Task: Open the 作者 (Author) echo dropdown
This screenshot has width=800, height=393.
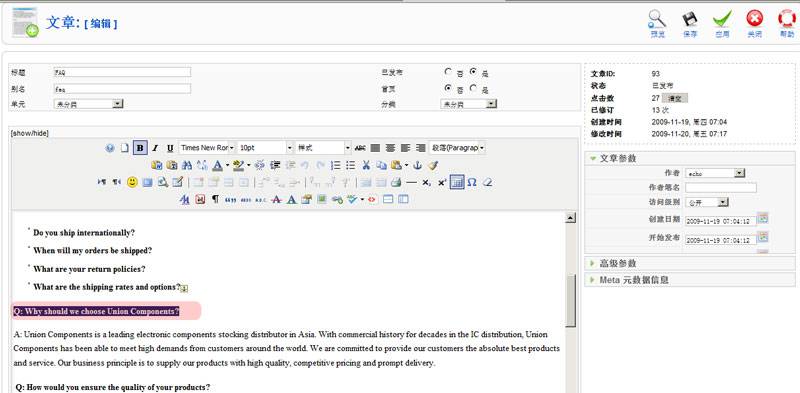Action: click(x=715, y=174)
